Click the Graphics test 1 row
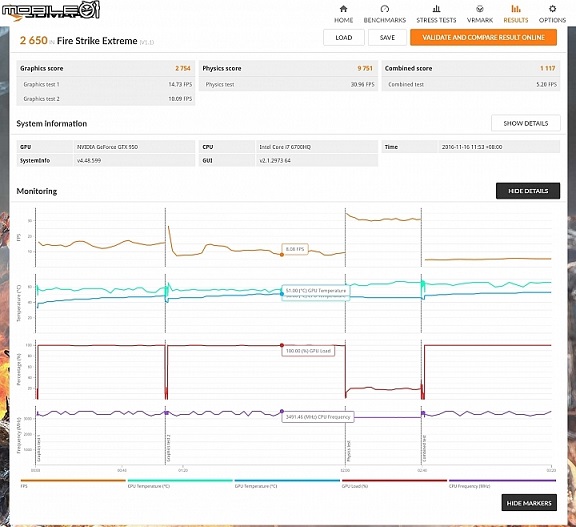 [106, 84]
